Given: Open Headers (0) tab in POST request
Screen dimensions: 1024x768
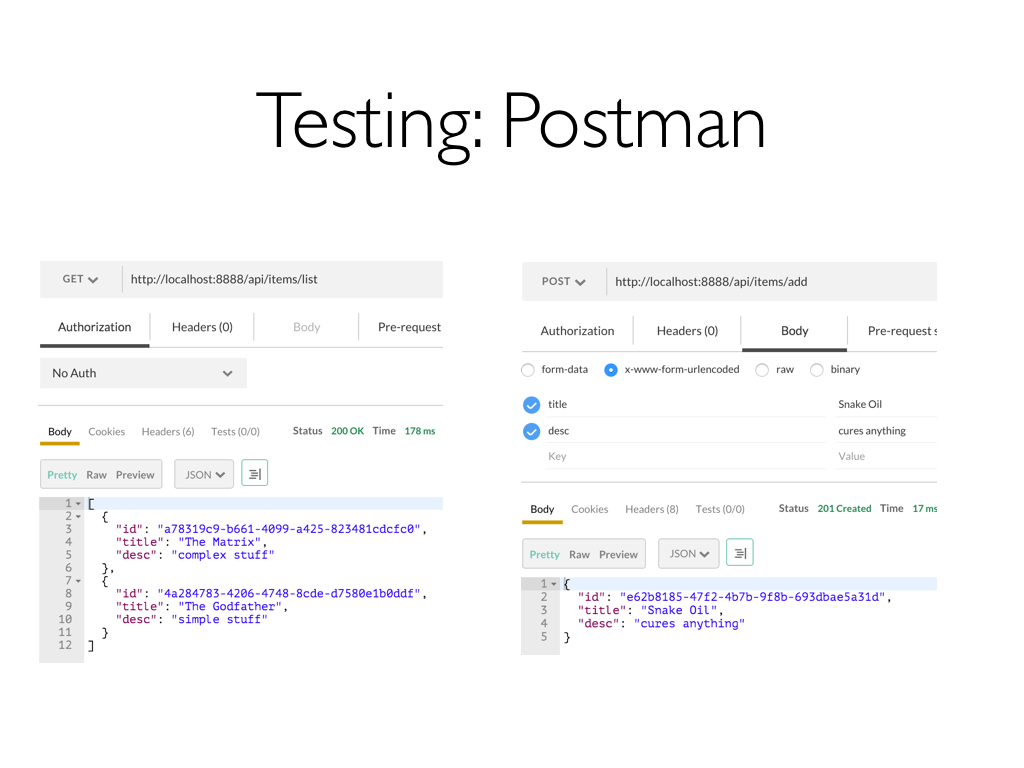Looking at the screenshot, I should pyautogui.click(x=687, y=331).
